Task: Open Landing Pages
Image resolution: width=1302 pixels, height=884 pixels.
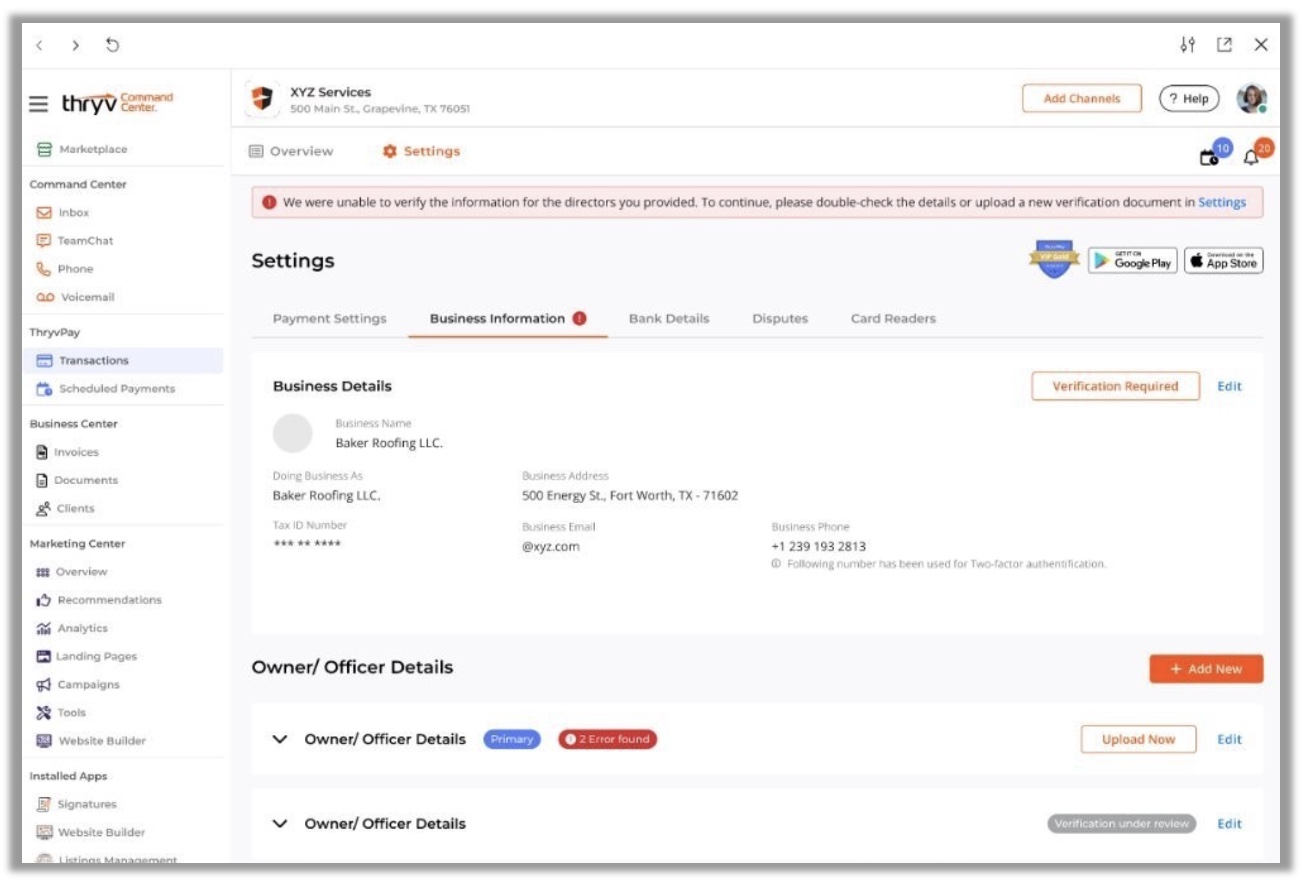Action: pyautogui.click(x=86, y=656)
